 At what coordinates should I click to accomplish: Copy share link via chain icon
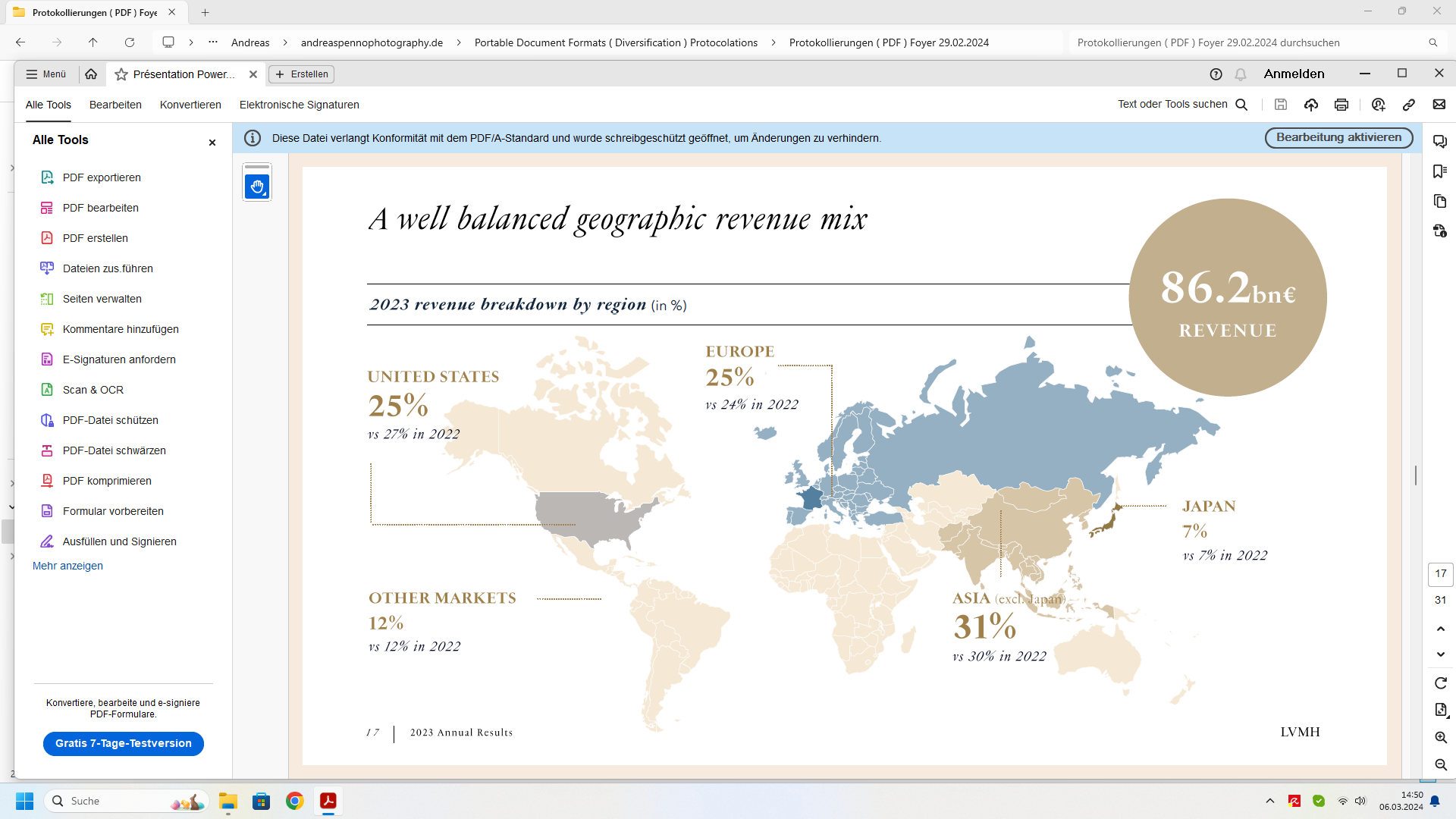[x=1409, y=105]
